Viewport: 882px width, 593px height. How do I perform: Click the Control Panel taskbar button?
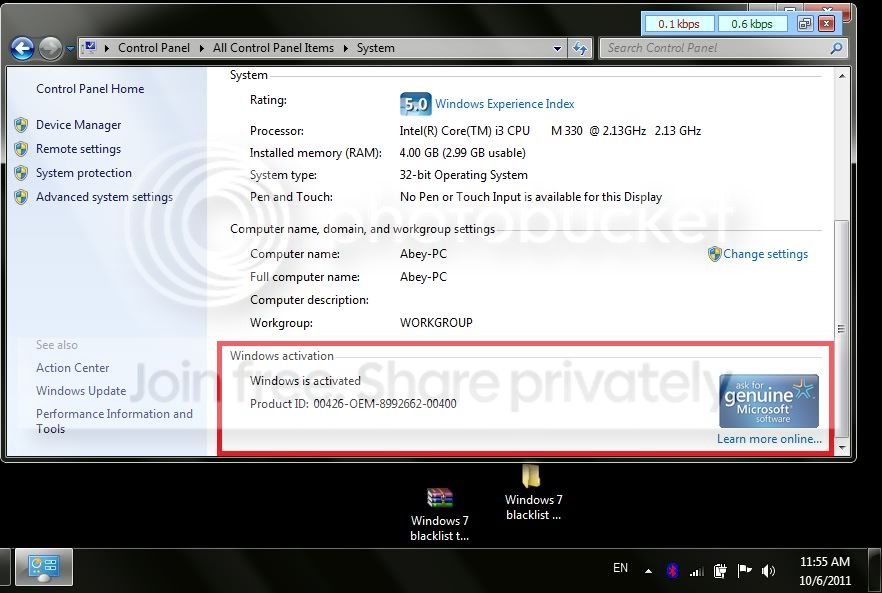44,567
